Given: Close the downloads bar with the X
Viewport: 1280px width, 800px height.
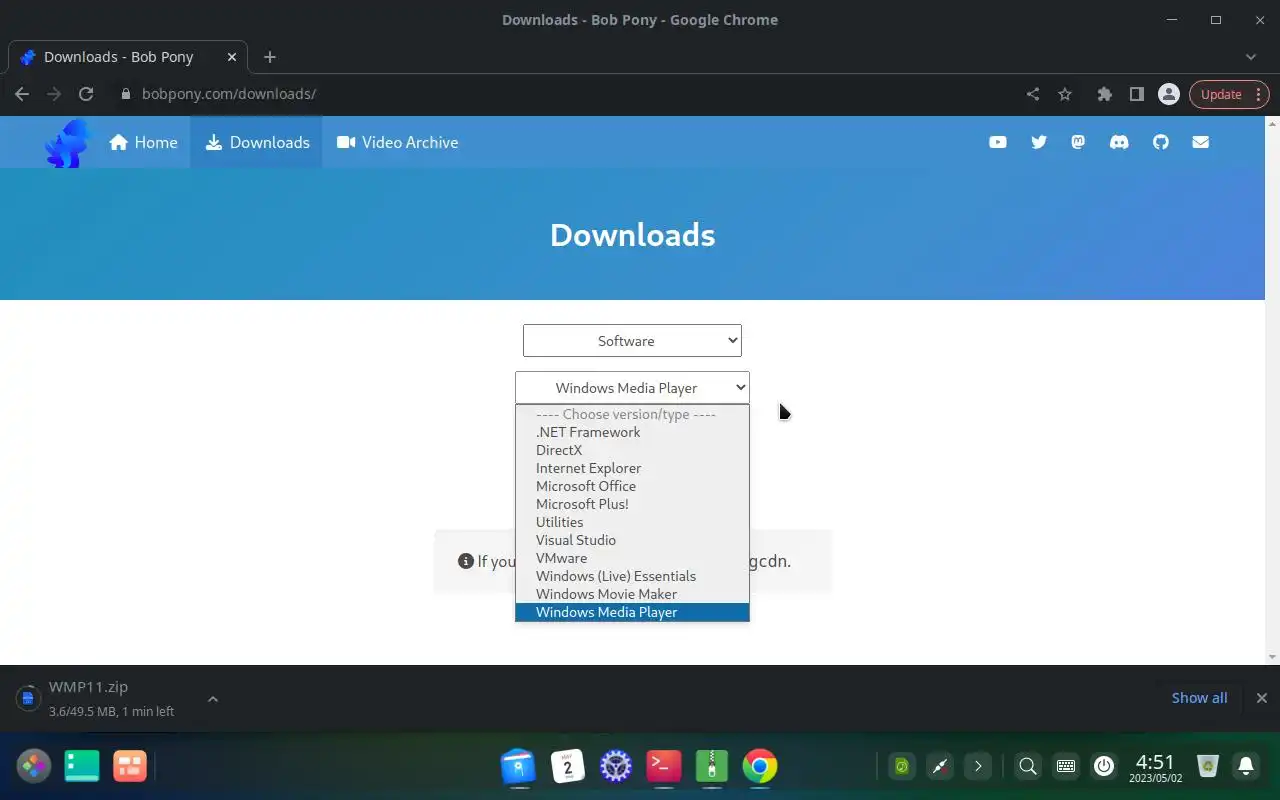Looking at the screenshot, I should pos(1261,698).
